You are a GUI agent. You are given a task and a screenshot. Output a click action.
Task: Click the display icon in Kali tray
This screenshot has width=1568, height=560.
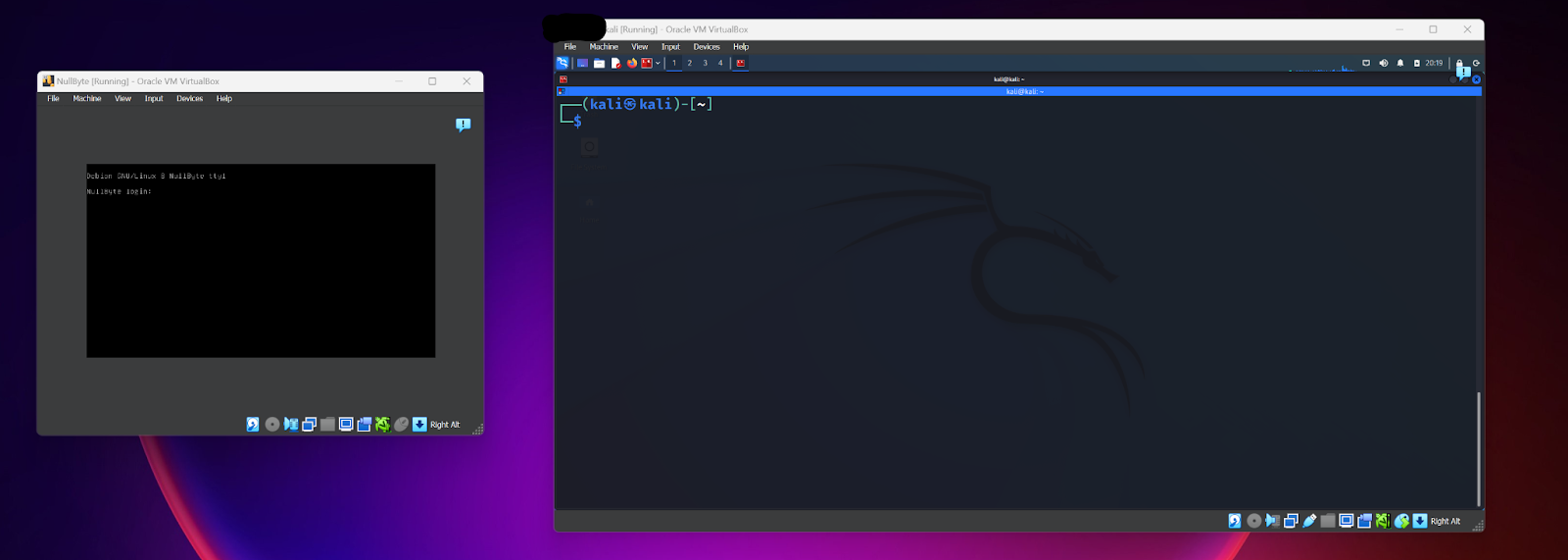(1366, 63)
